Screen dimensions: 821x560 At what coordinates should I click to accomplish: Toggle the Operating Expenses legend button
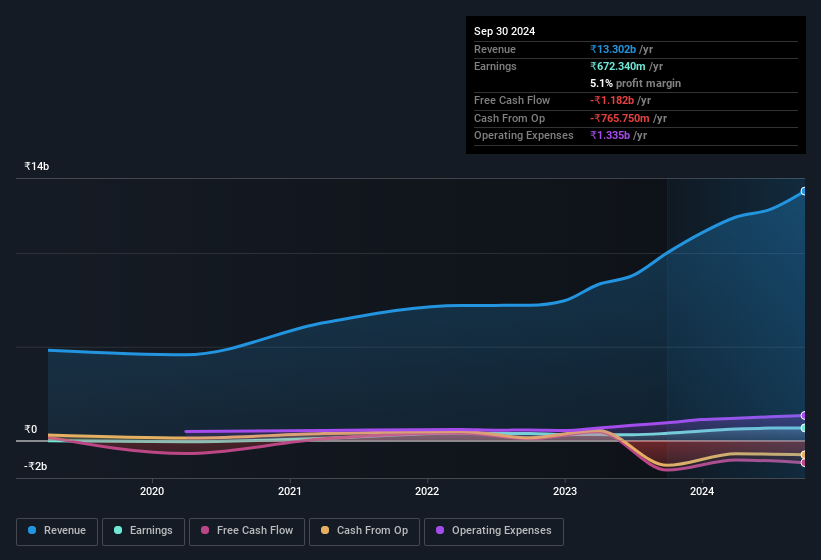[494, 531]
